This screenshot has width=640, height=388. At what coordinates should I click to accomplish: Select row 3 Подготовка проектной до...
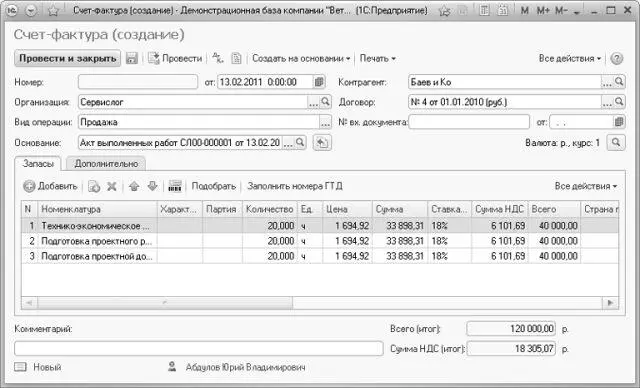[x=320, y=256]
